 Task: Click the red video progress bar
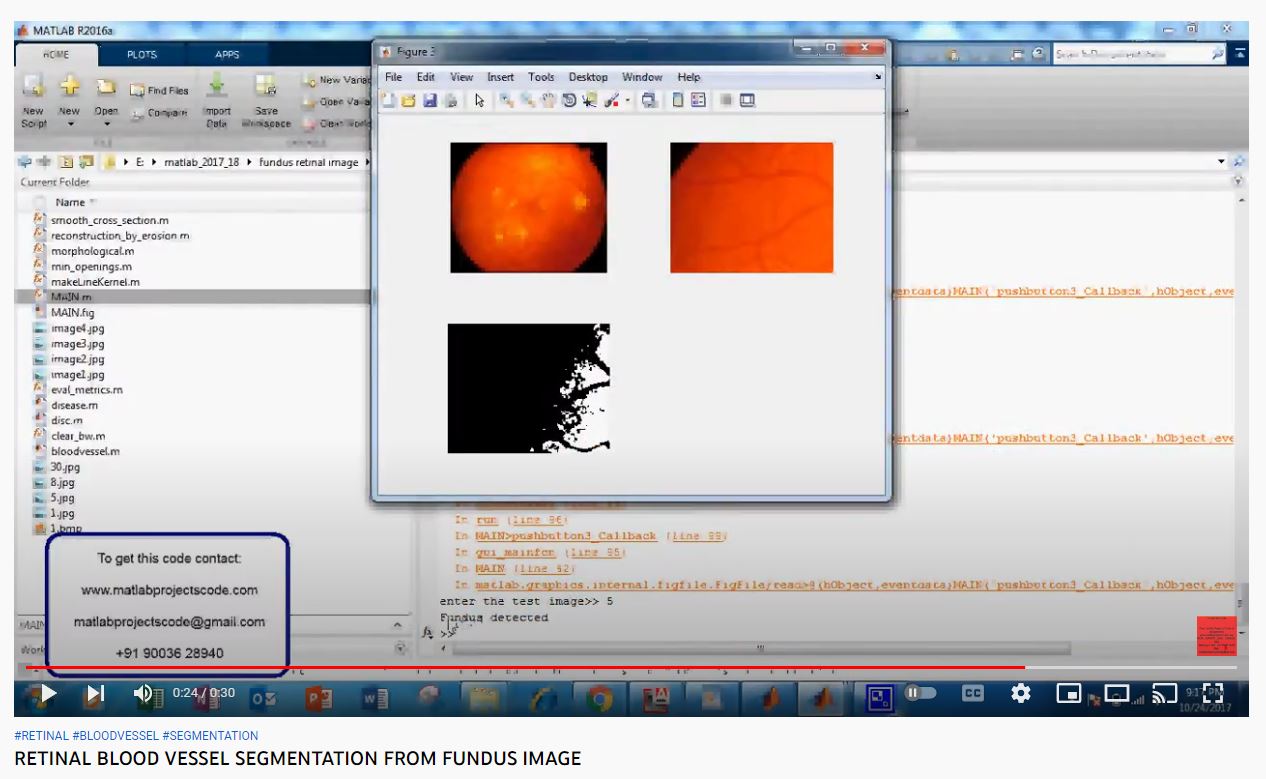point(524,667)
